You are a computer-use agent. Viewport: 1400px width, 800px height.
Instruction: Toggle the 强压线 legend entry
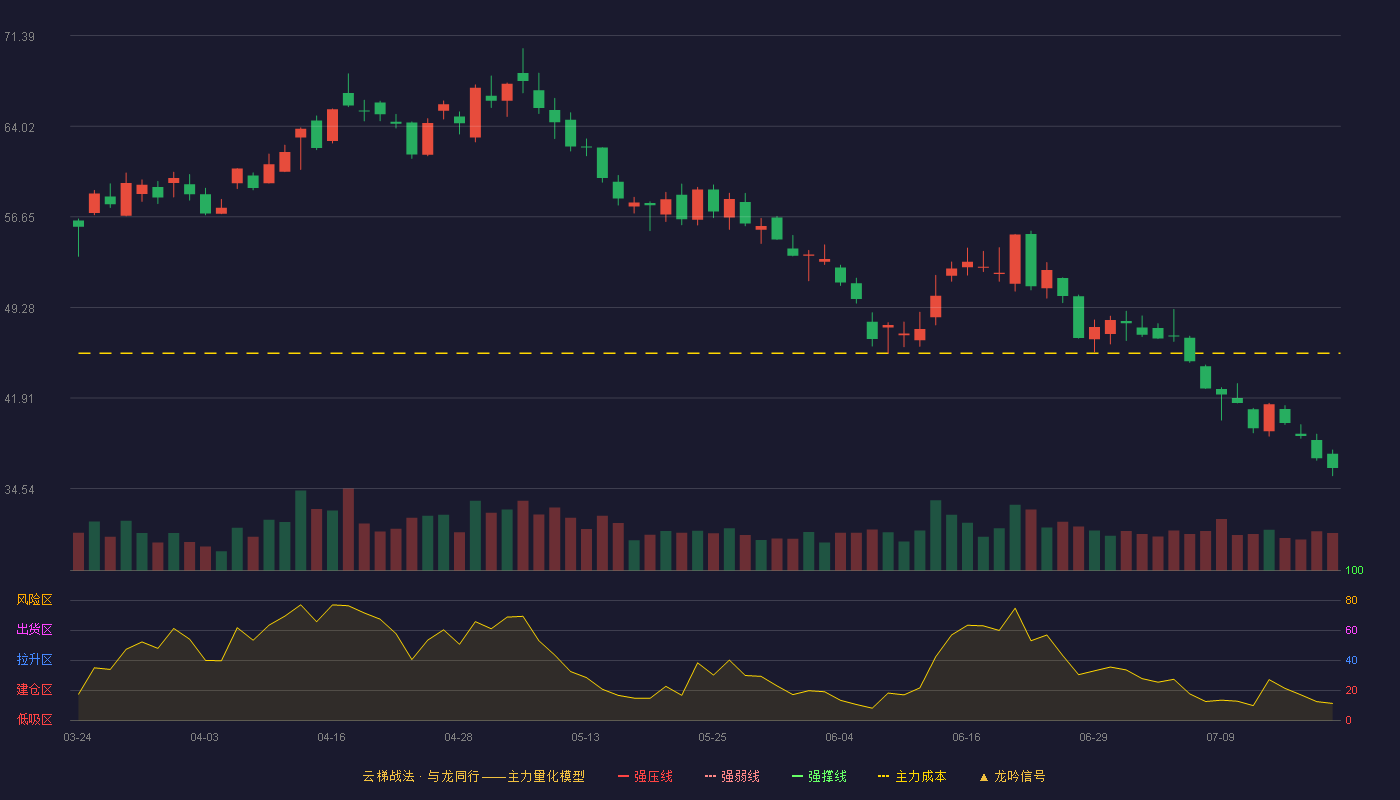[645, 776]
